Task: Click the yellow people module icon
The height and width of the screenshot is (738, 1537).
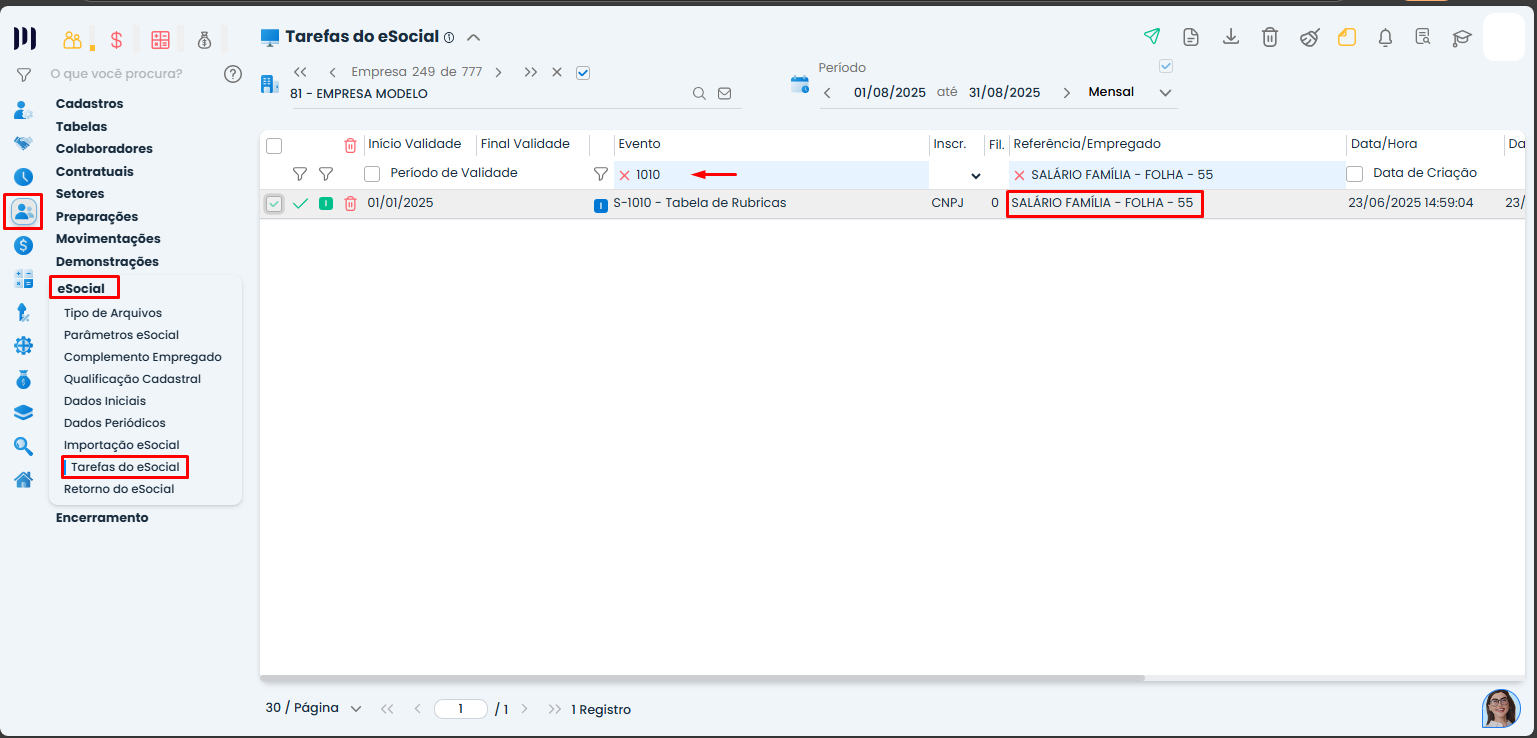Action: (72, 40)
